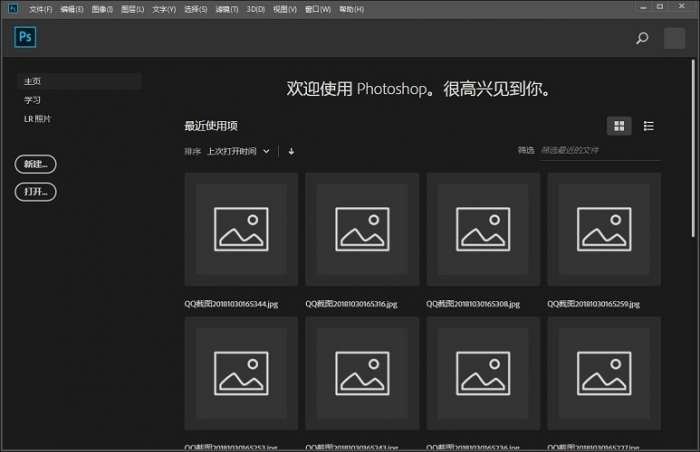This screenshot has height=452, width=700.
Task: Open thumbnail above the name ending 165236
Action: tap(483, 373)
